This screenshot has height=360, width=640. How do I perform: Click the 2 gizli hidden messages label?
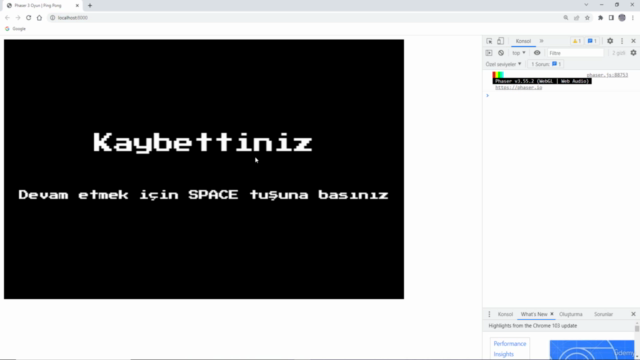click(618, 53)
